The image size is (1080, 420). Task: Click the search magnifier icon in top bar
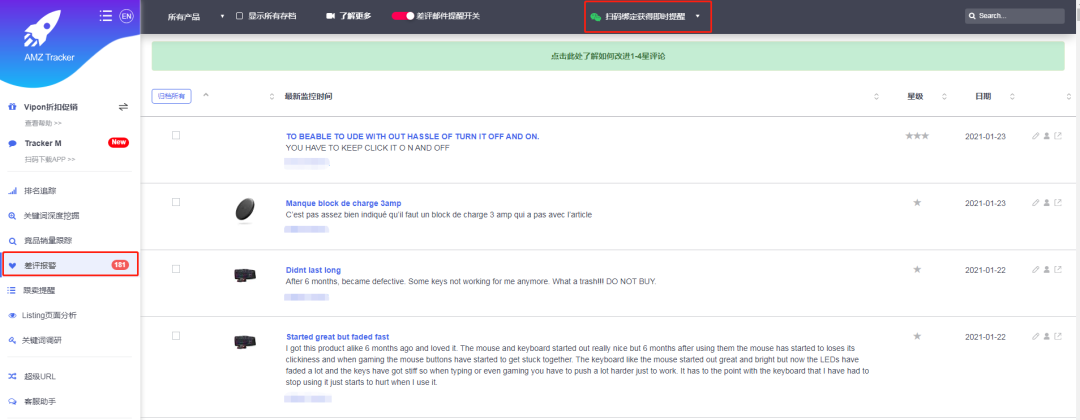(x=972, y=16)
